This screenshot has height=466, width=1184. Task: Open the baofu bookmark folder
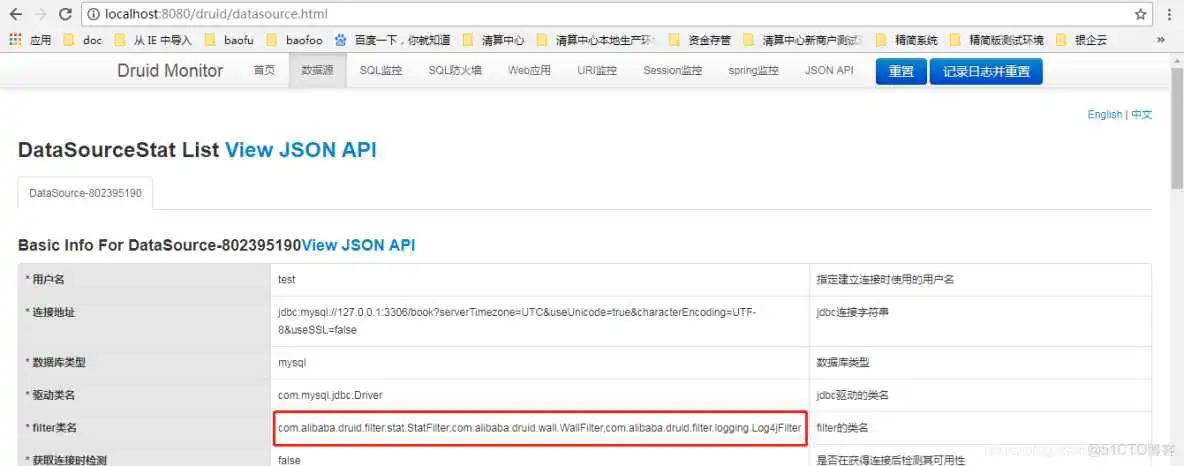click(x=229, y=40)
